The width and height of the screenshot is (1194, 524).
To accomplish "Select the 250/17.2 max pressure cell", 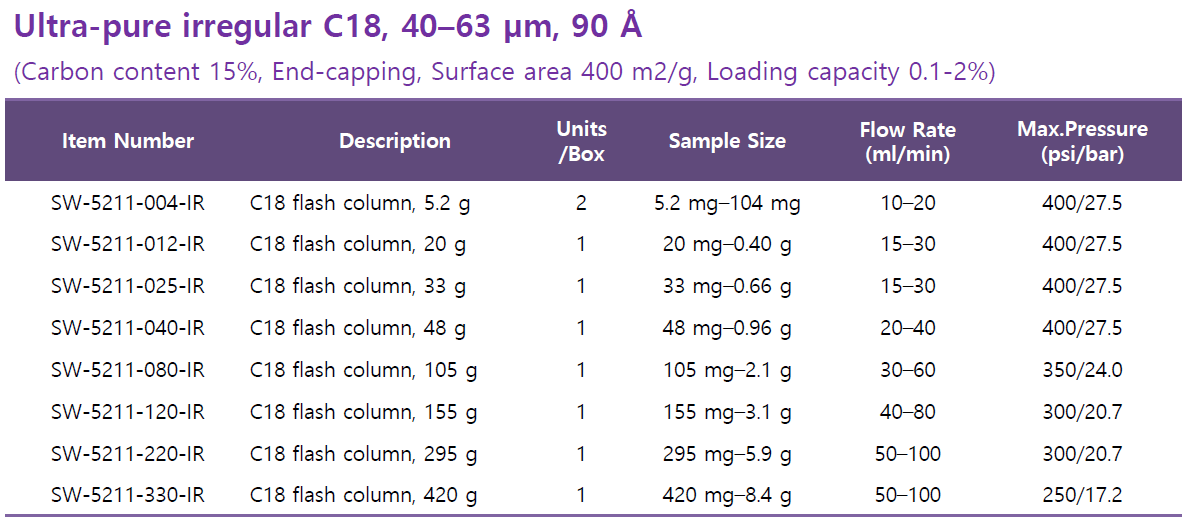I will tap(1082, 495).
